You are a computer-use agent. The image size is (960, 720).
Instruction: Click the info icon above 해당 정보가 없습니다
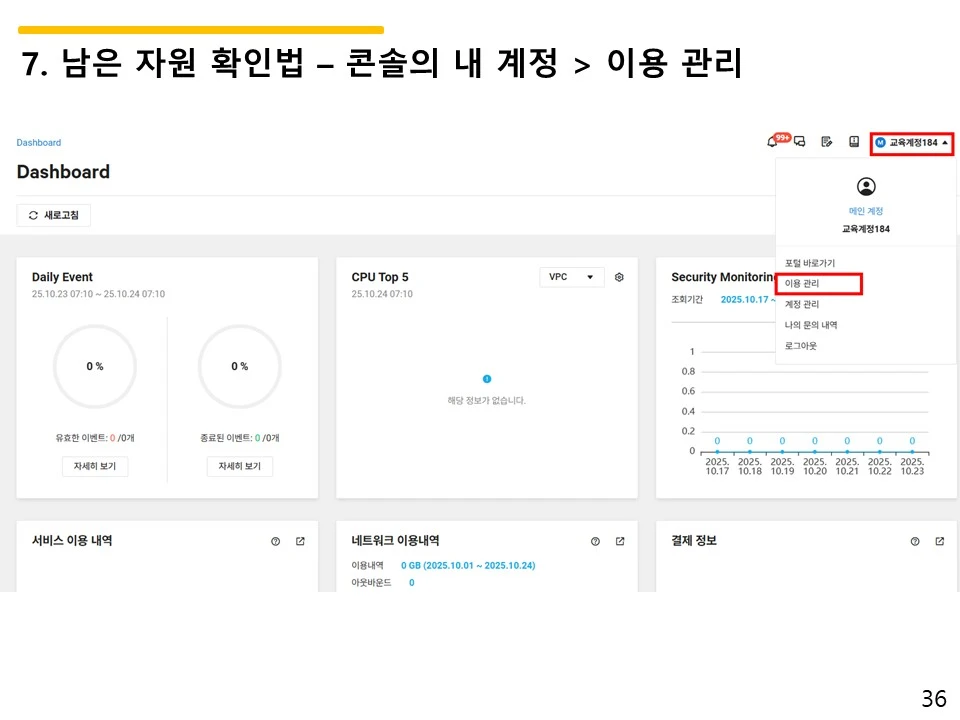coord(487,379)
